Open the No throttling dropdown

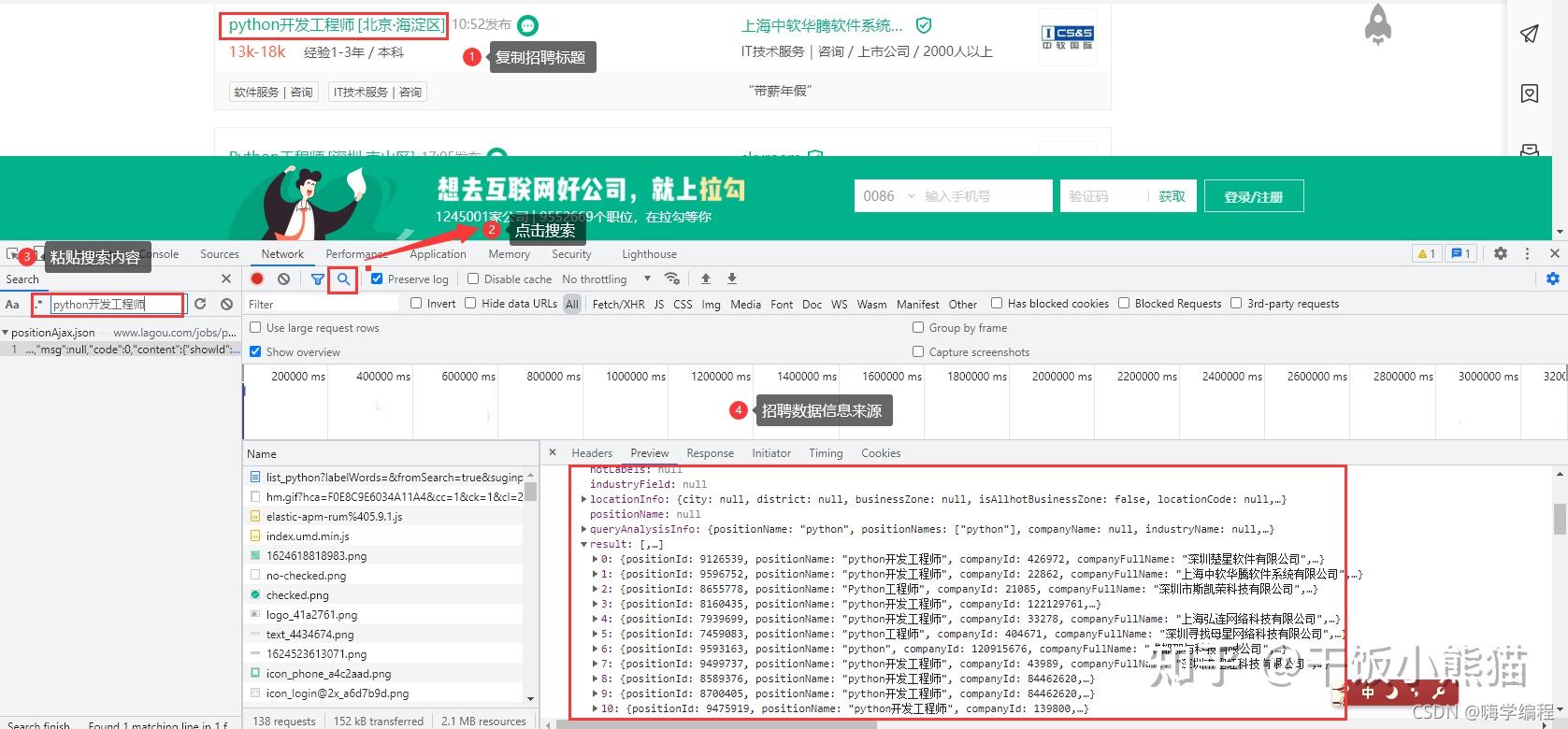(x=606, y=279)
